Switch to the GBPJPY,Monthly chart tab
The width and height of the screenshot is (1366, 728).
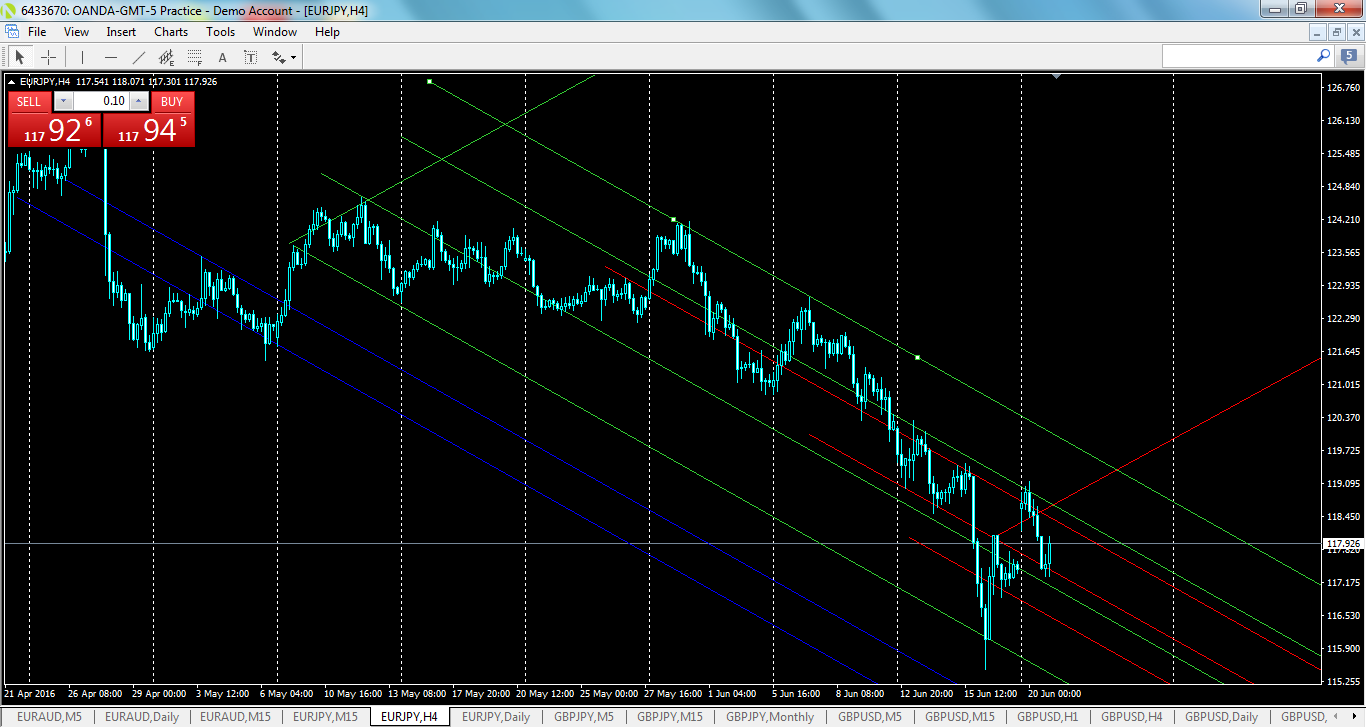click(769, 717)
